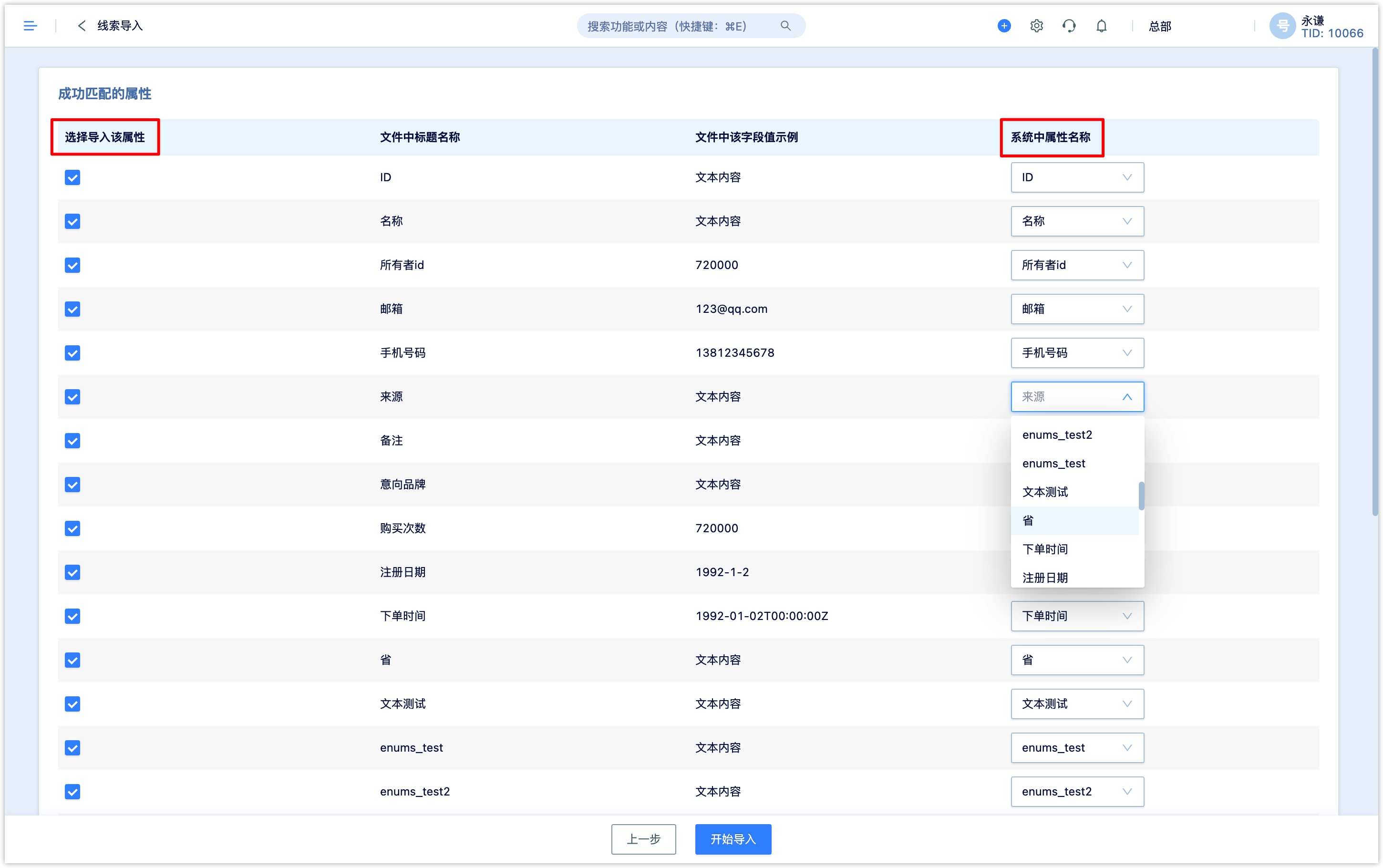
Task: Click the blue plus add icon
Action: coord(1004,26)
